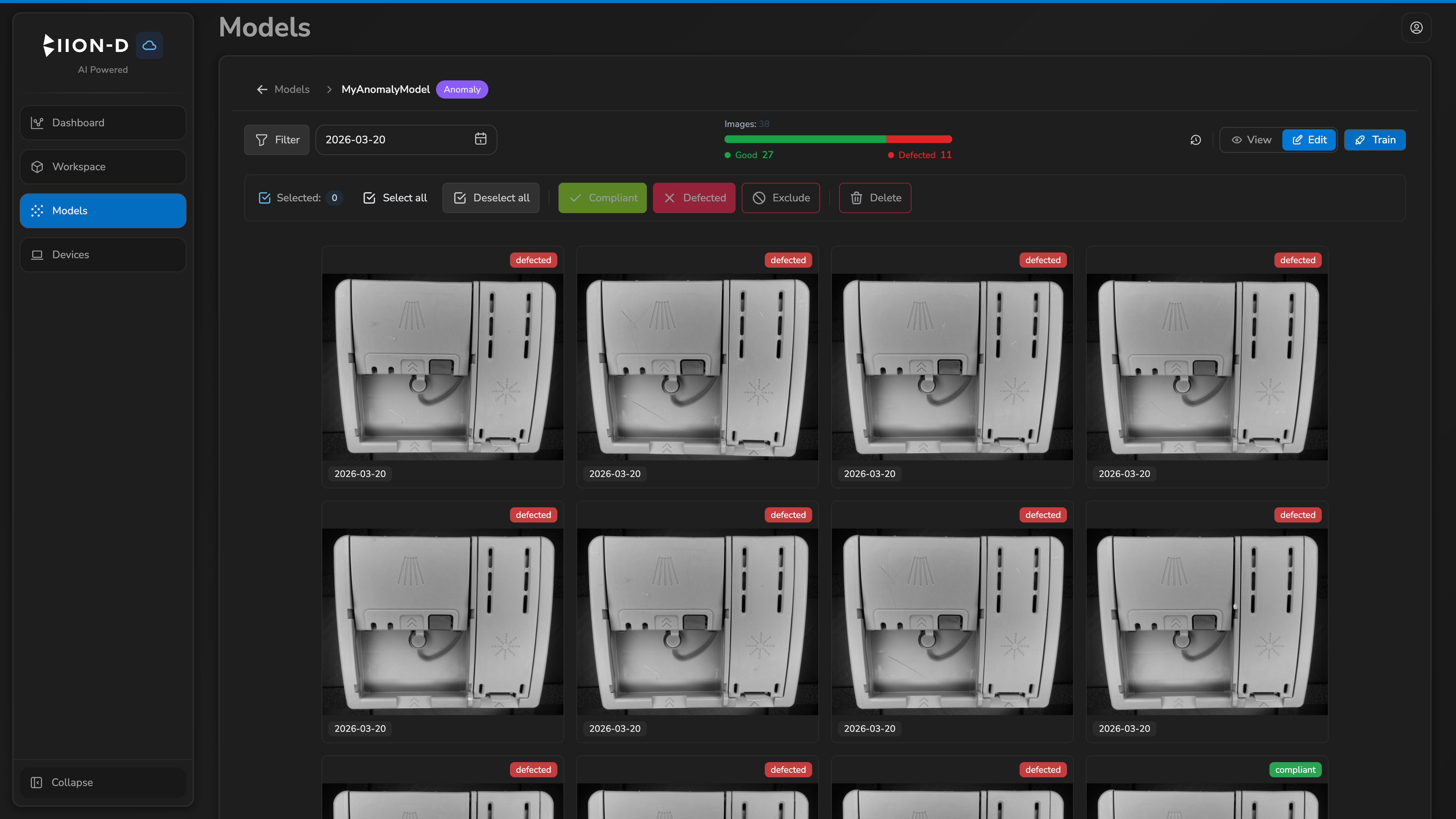The image size is (1456, 819).
Task: Open Dashboard in the sidebar
Action: (x=103, y=122)
